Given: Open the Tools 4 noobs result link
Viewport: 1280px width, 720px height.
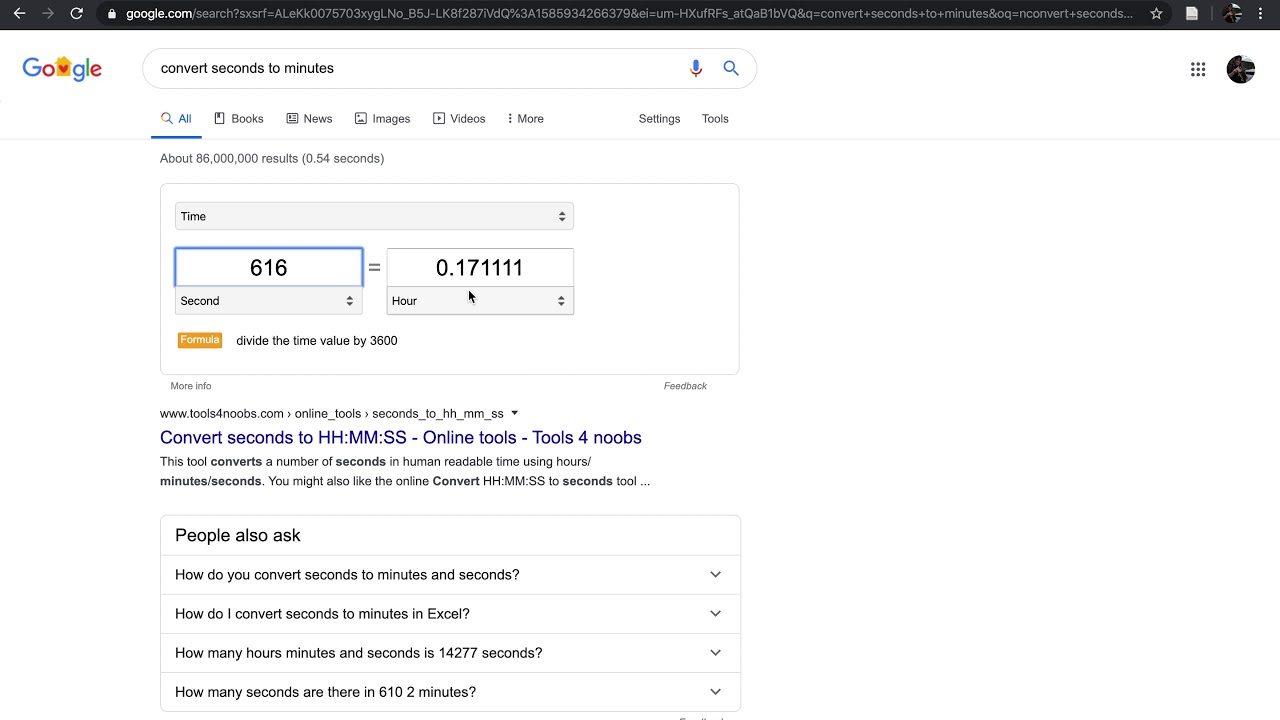Looking at the screenshot, I should point(400,437).
